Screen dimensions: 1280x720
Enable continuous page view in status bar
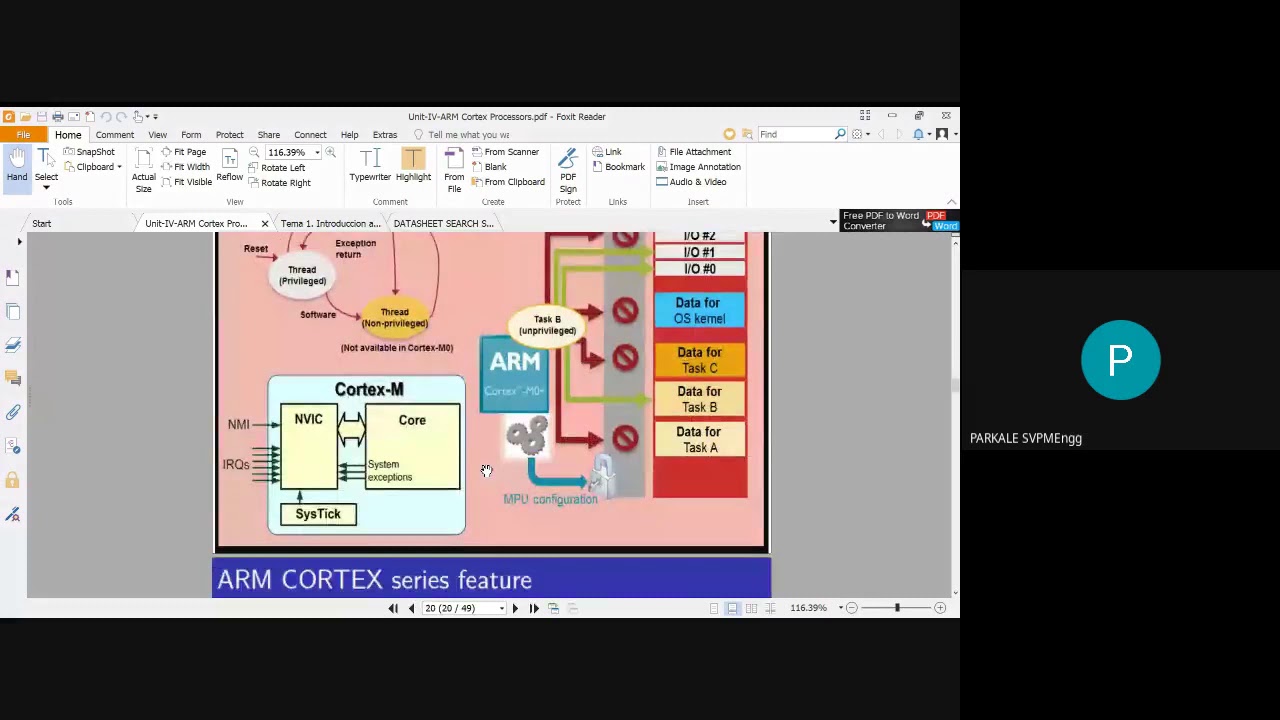click(x=733, y=608)
